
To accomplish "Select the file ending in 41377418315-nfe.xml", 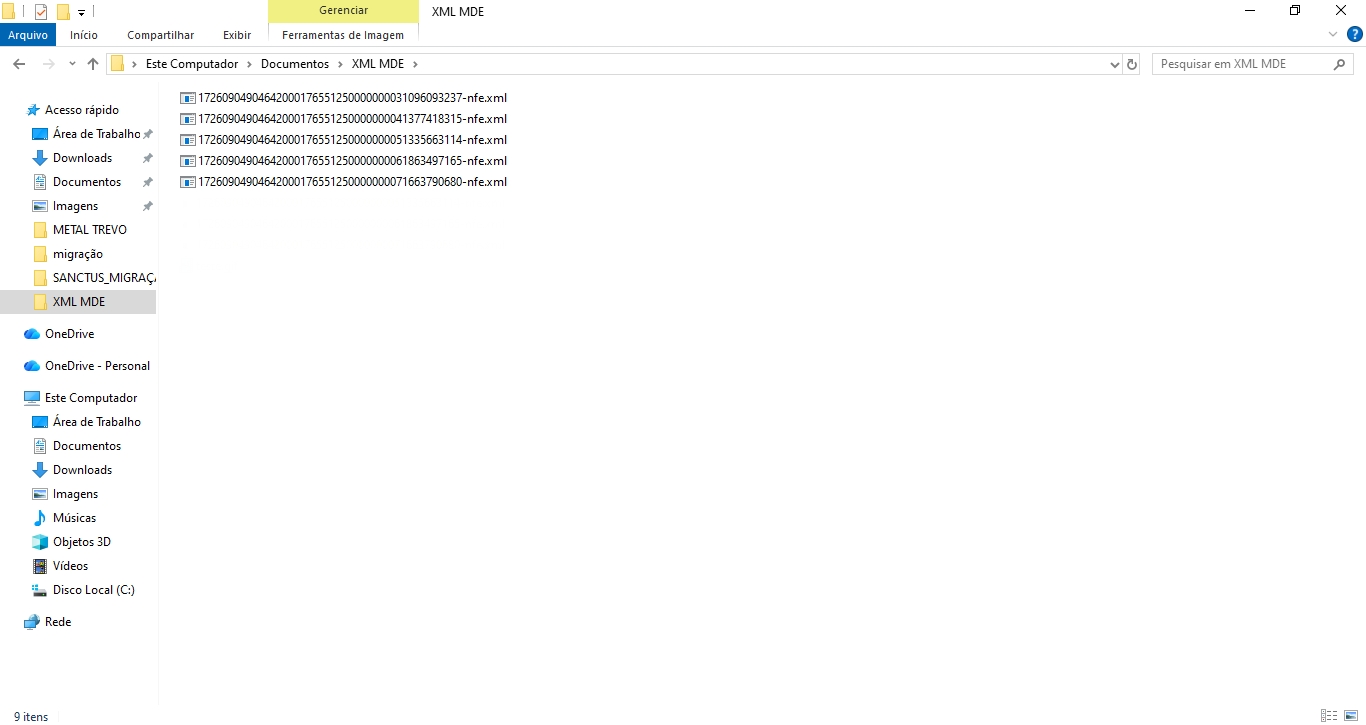I will [344, 119].
